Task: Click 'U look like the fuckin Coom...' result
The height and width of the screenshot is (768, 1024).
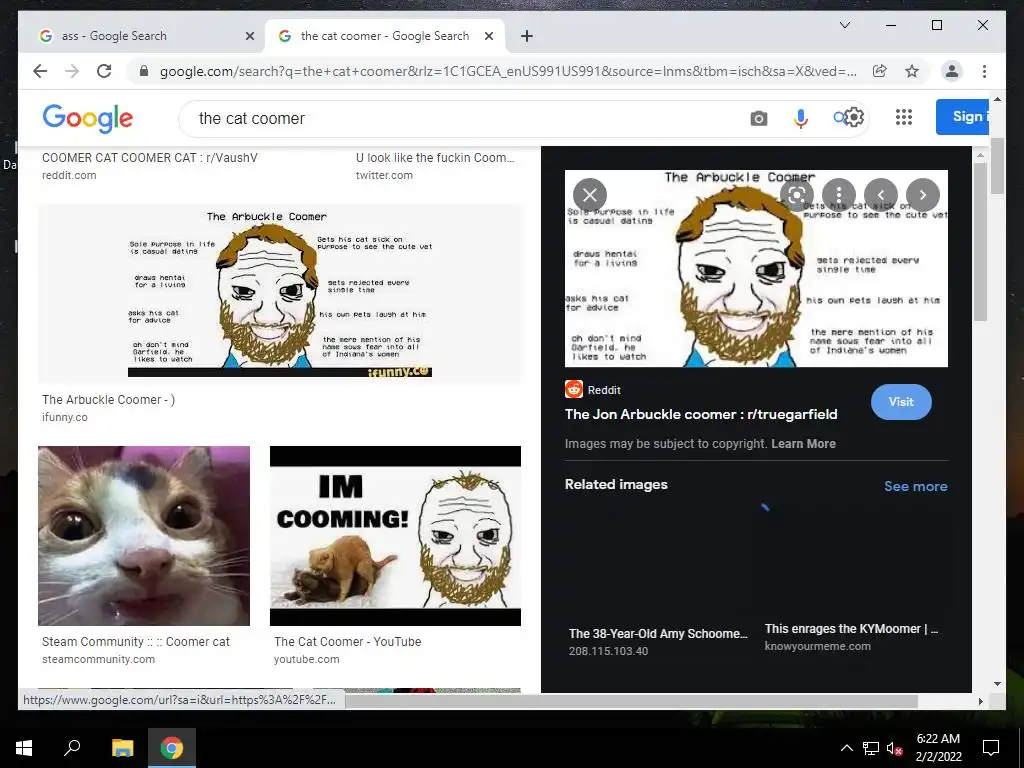Action: (x=435, y=157)
